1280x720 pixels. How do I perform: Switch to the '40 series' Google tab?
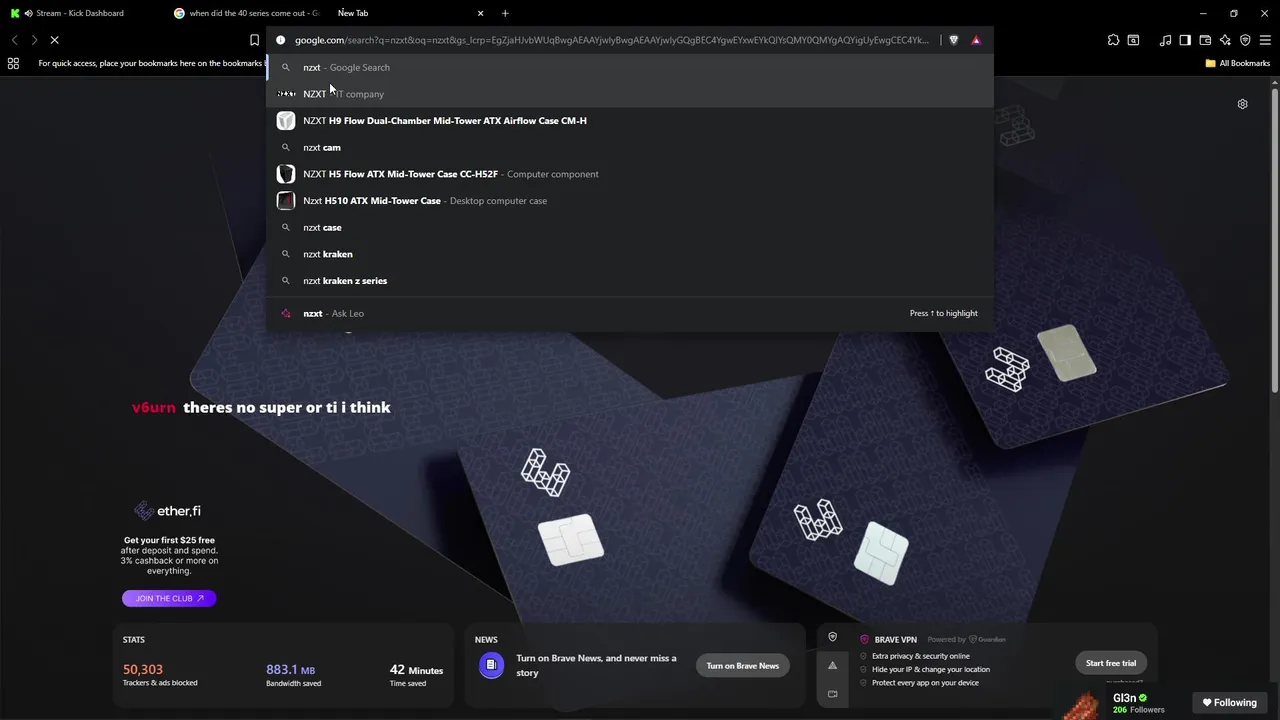pyautogui.click(x=246, y=13)
